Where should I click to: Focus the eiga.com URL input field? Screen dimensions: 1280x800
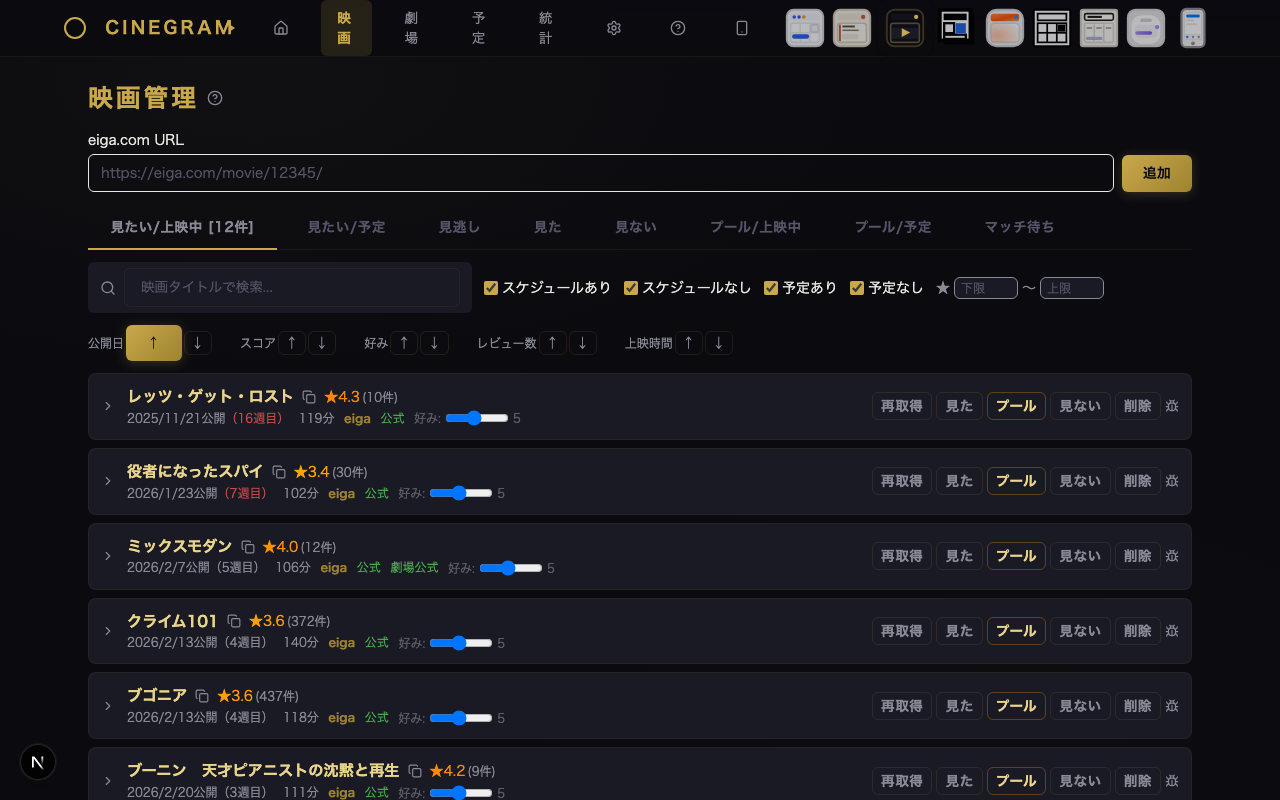pos(600,173)
